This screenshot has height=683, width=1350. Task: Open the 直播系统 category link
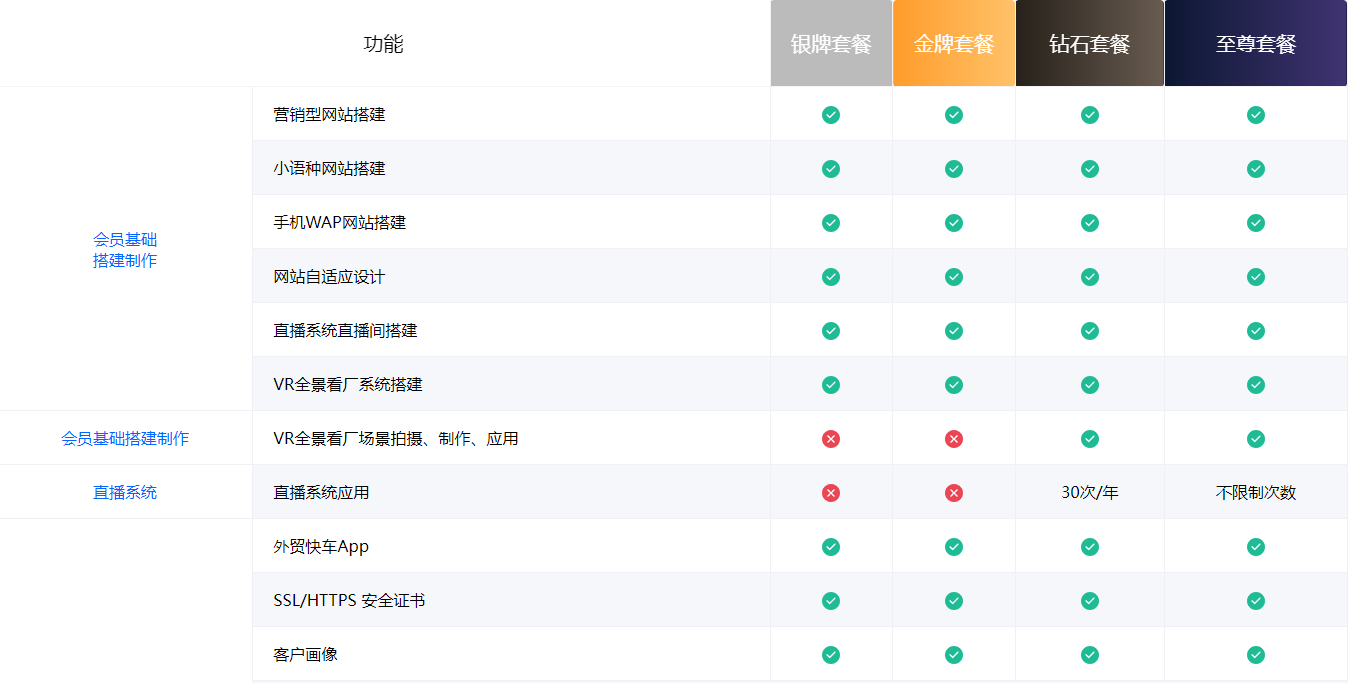click(125, 493)
